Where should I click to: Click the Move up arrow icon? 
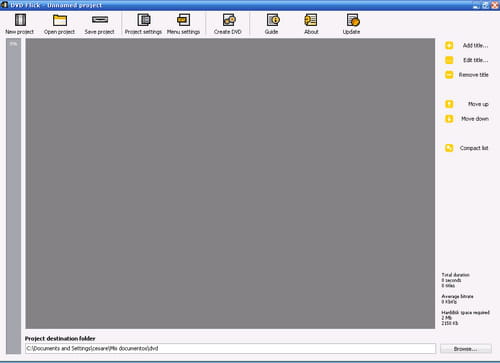pos(449,104)
